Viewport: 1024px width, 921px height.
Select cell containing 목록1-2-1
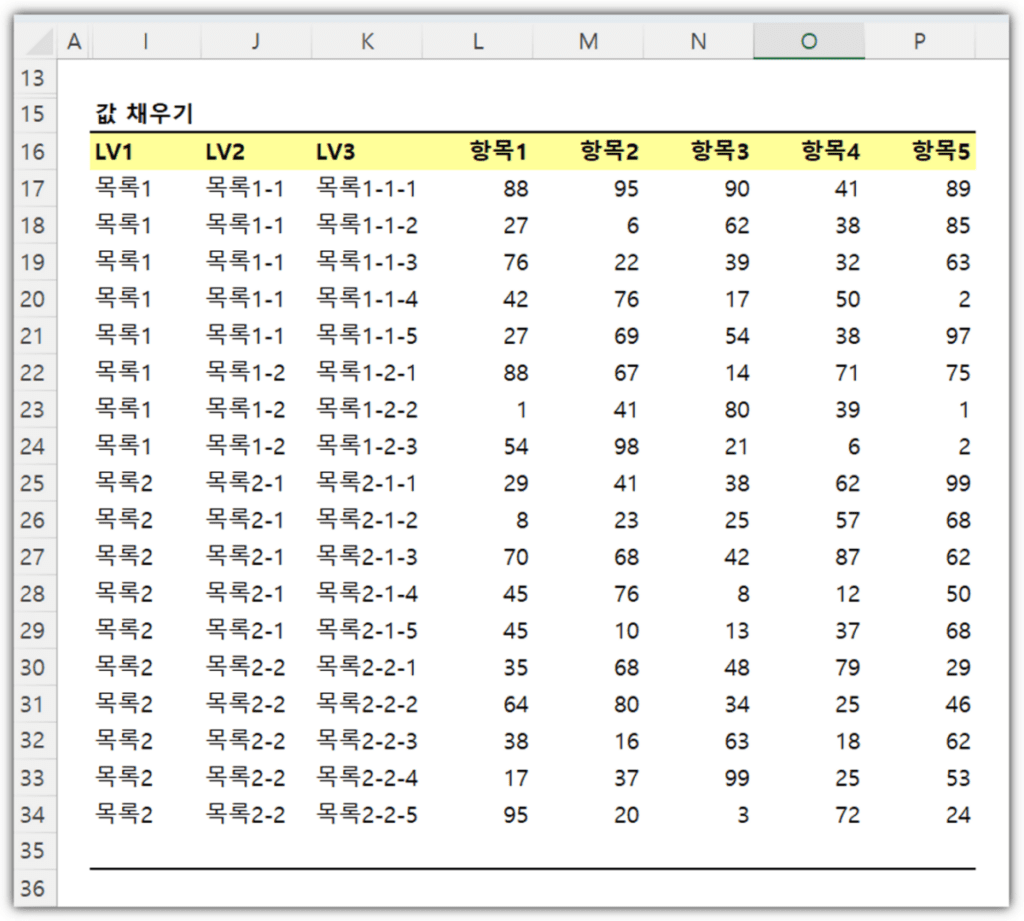(x=367, y=373)
